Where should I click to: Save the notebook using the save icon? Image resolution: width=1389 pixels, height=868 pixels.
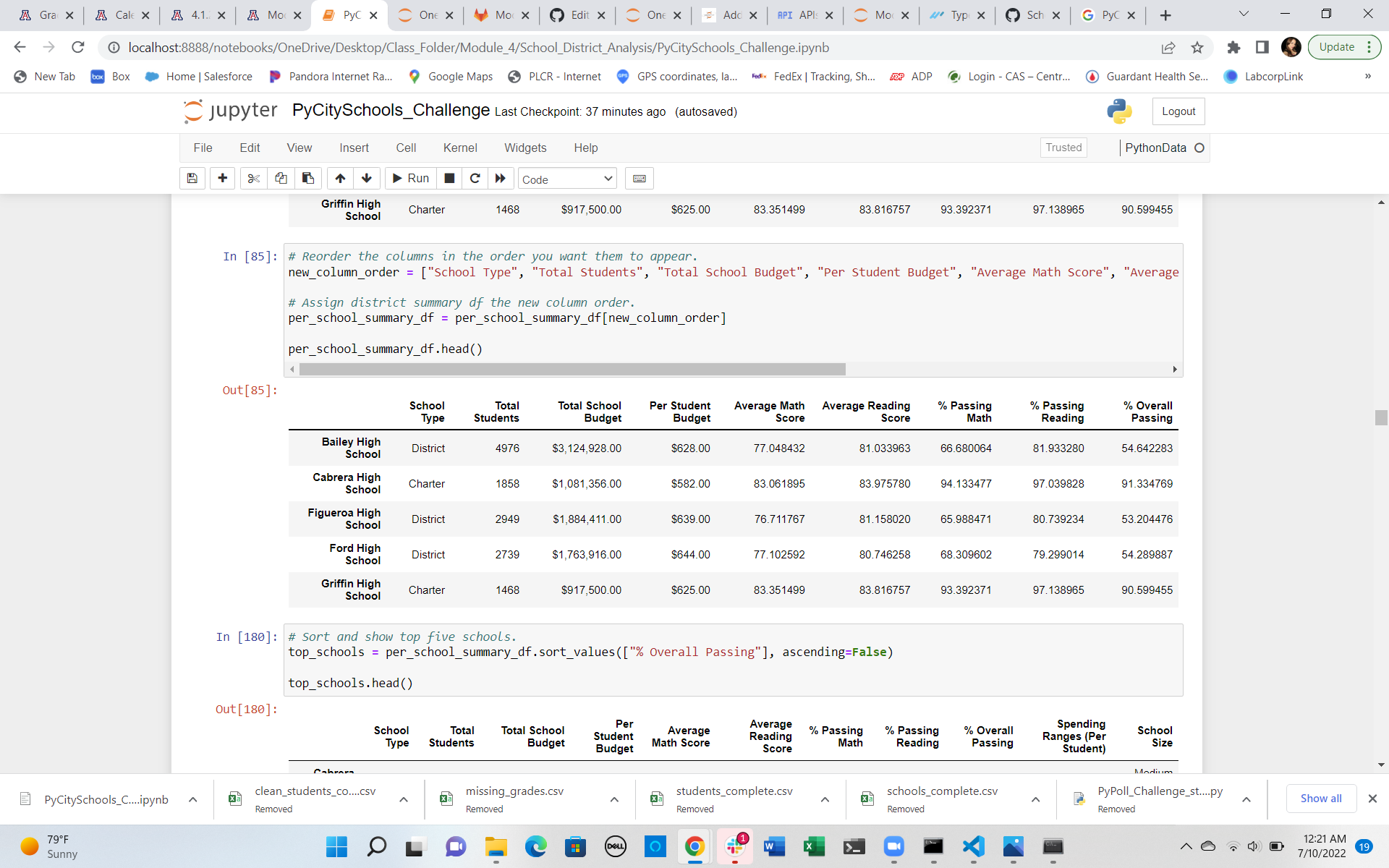192,178
